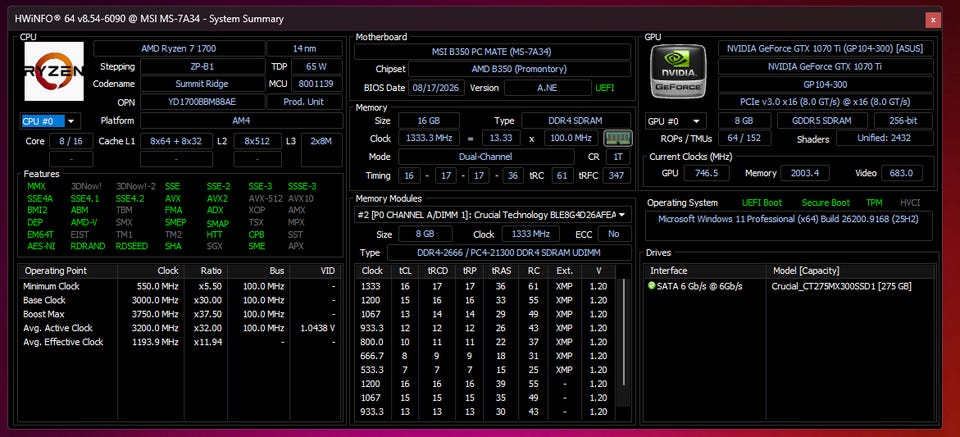Click the AMD B350 (Promontory) chipset field

519,69
